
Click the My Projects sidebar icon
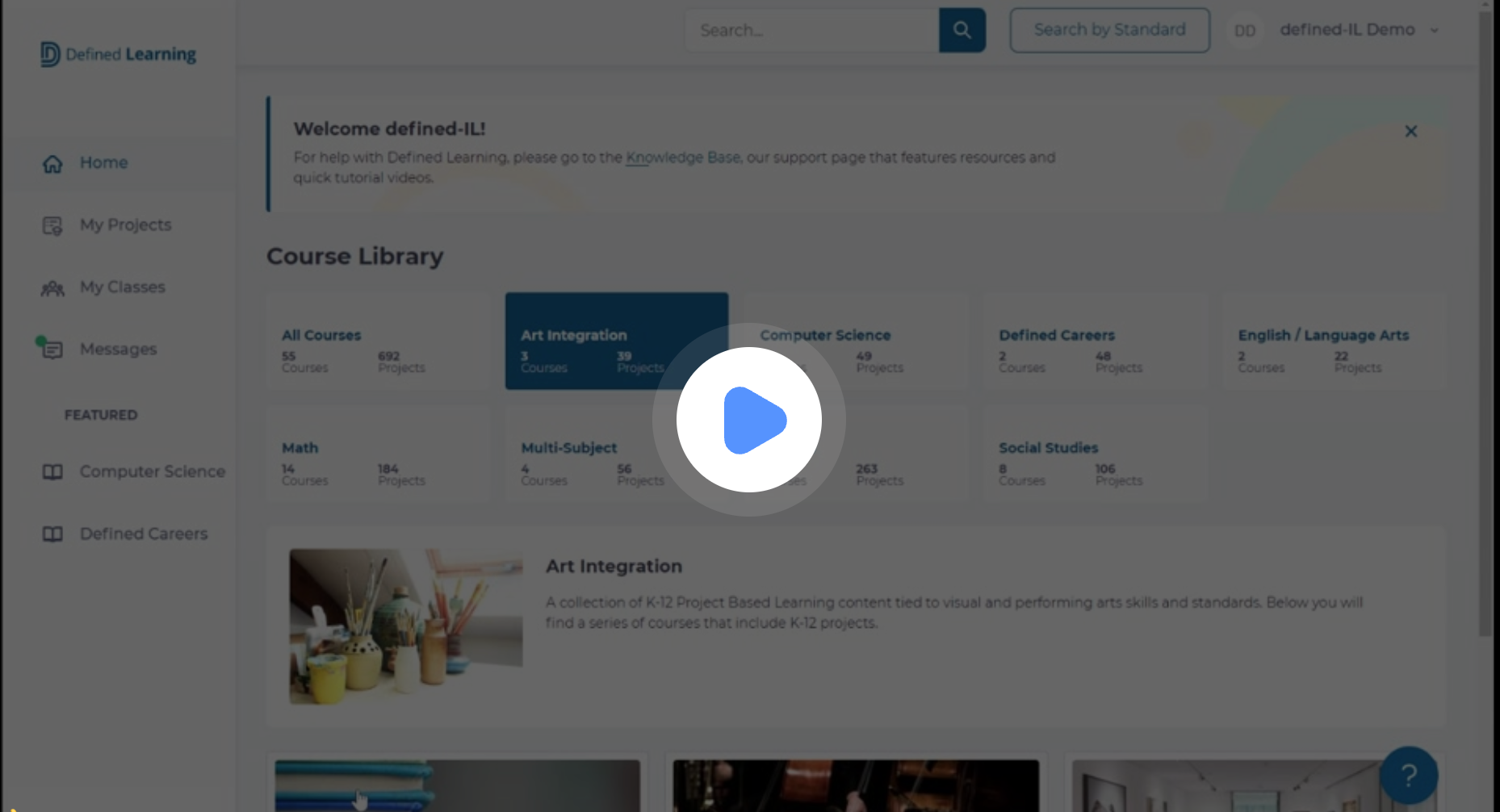tap(52, 225)
